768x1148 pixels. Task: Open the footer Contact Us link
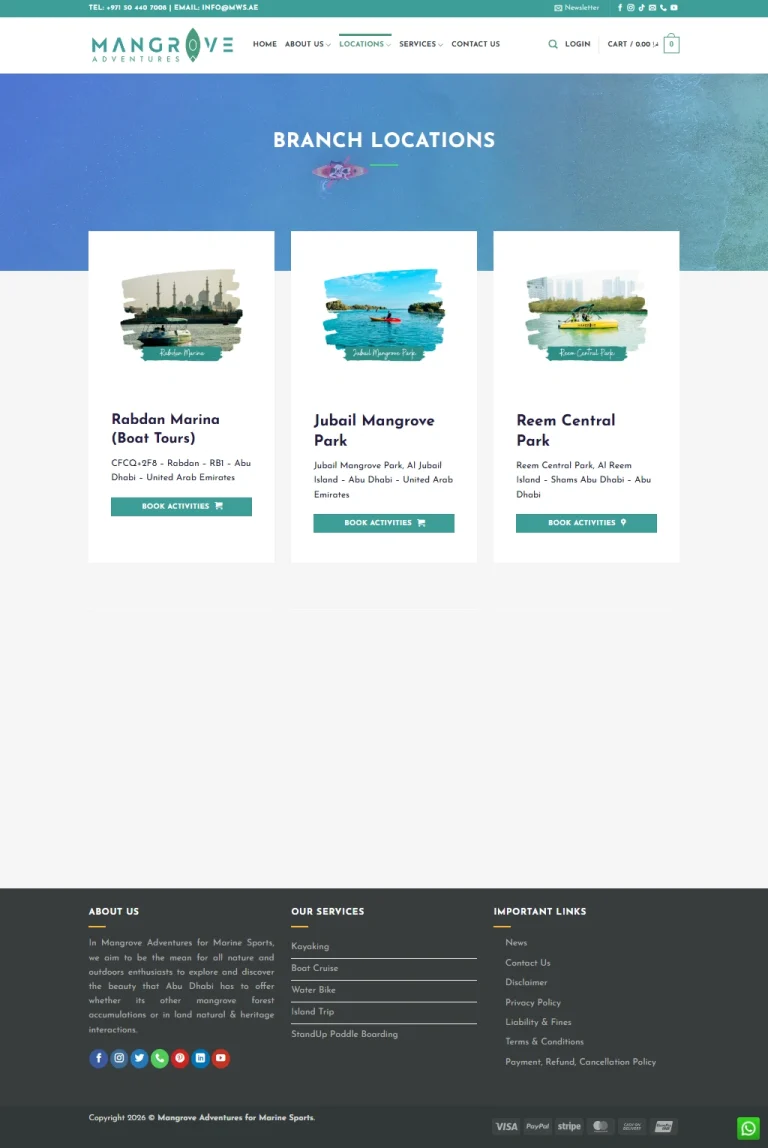(x=528, y=963)
